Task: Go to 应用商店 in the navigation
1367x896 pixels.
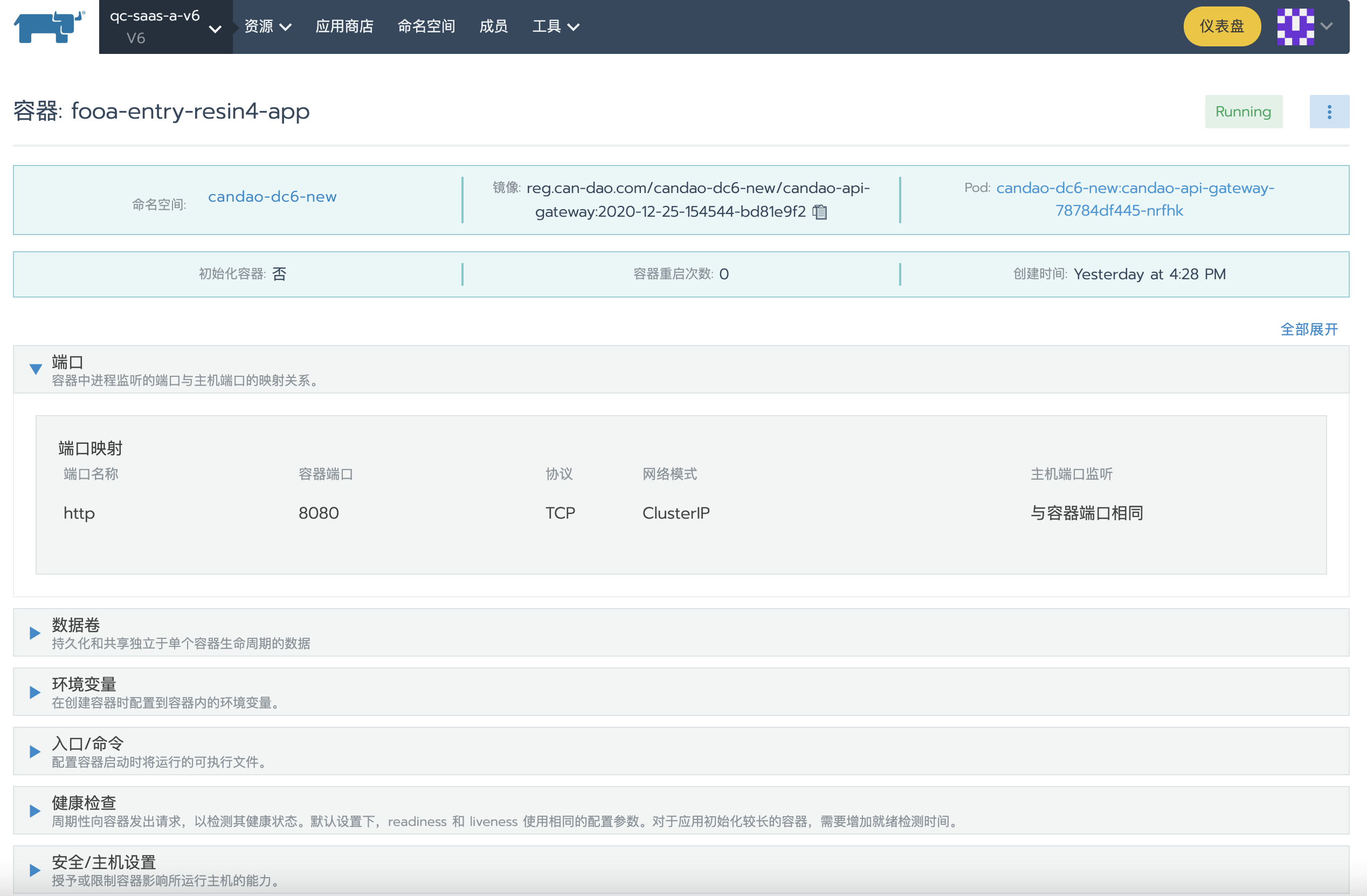Action: 344,26
